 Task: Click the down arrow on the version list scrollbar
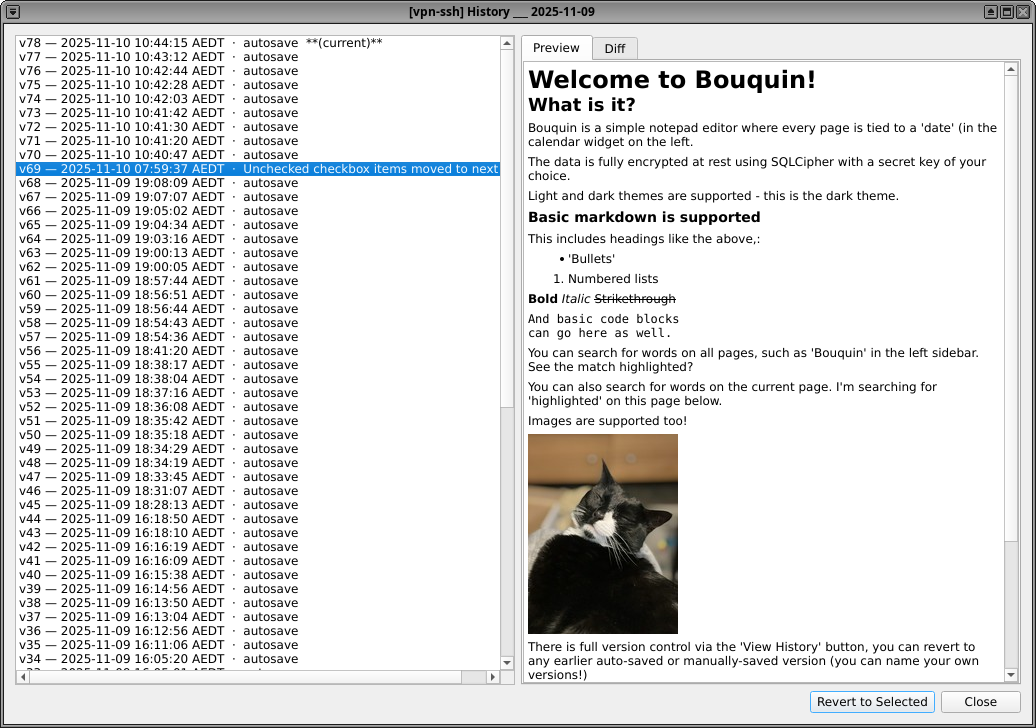click(x=505, y=662)
